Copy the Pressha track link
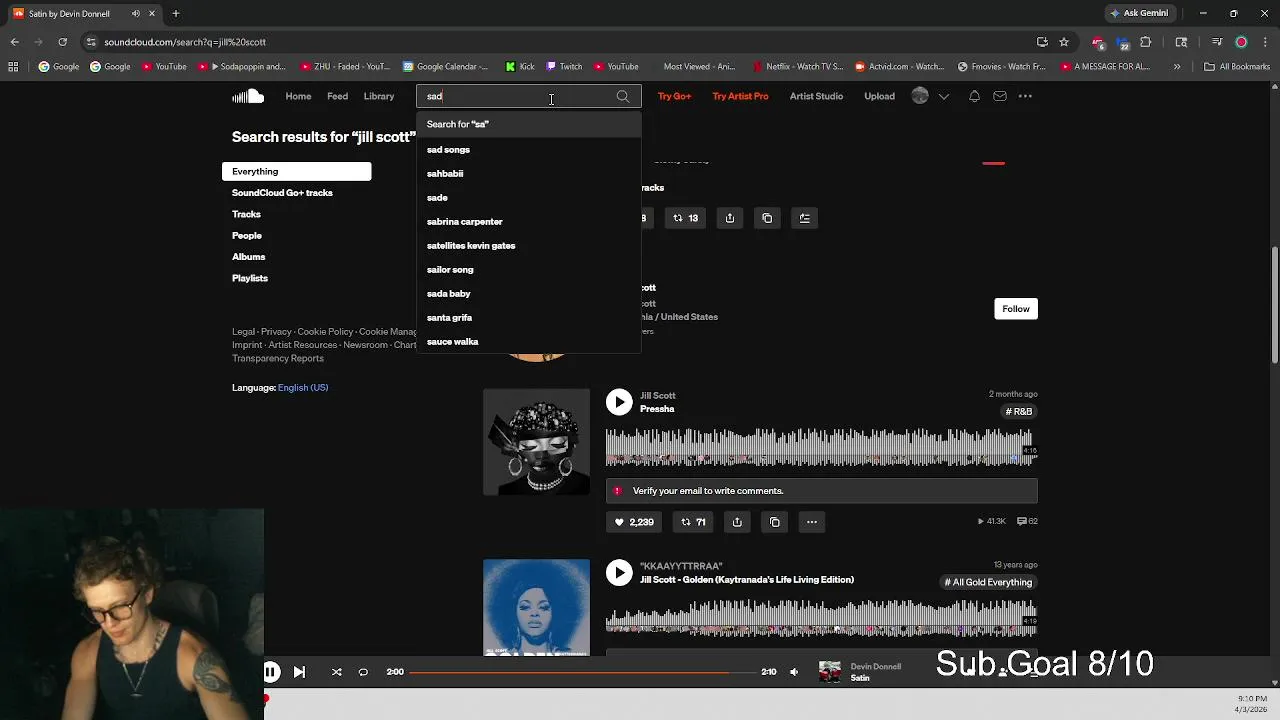This screenshot has width=1280, height=720. click(x=774, y=522)
